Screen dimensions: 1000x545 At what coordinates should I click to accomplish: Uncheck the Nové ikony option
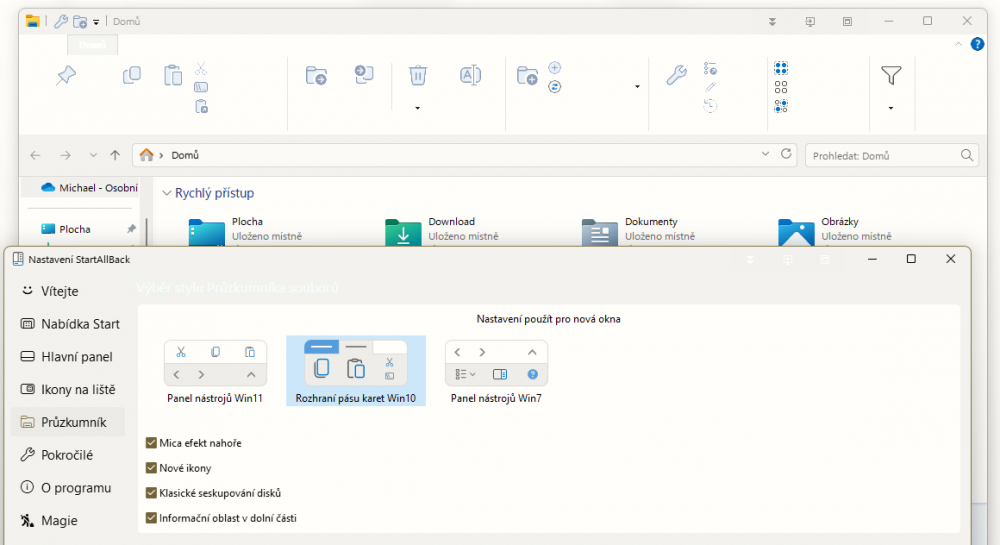(151, 468)
